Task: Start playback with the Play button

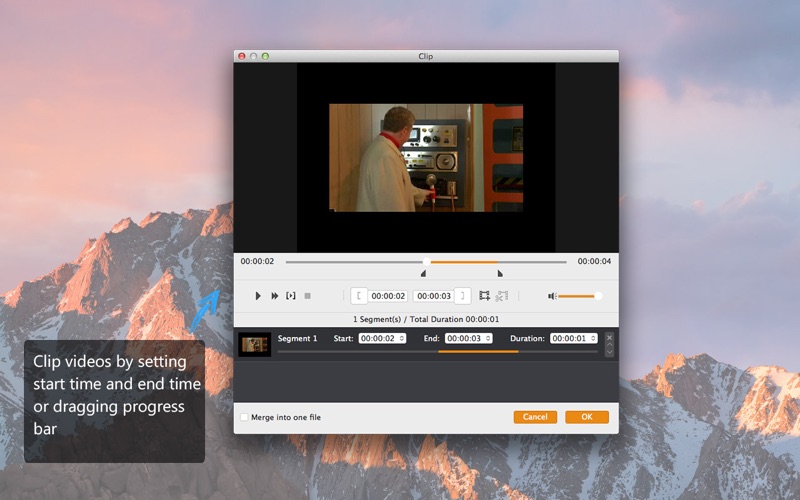Action: click(258, 296)
